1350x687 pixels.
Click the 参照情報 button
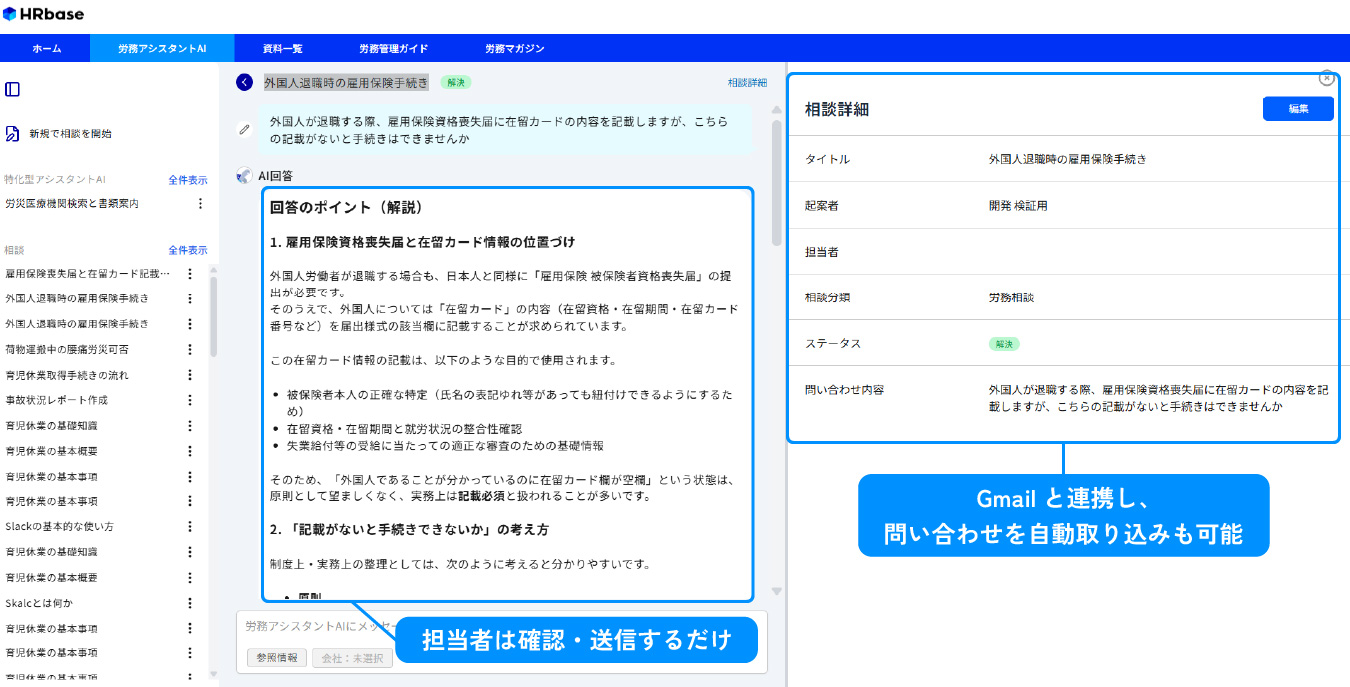pos(277,659)
